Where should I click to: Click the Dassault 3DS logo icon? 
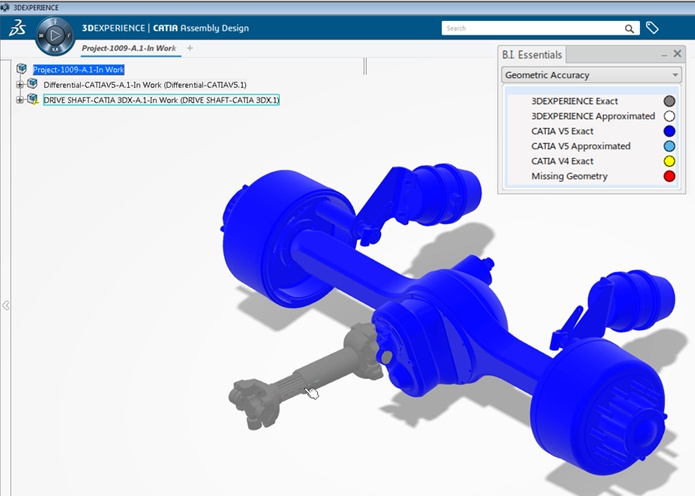(17, 28)
